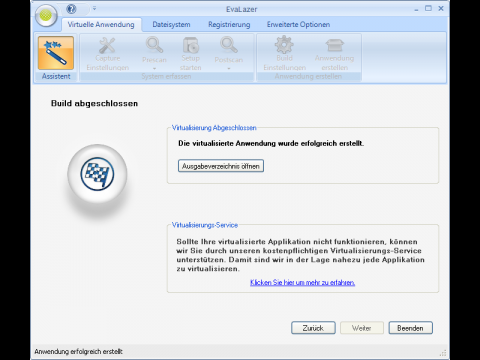Expand the Prescan dropdown arrow
480x360 pixels.
(x=154, y=68)
